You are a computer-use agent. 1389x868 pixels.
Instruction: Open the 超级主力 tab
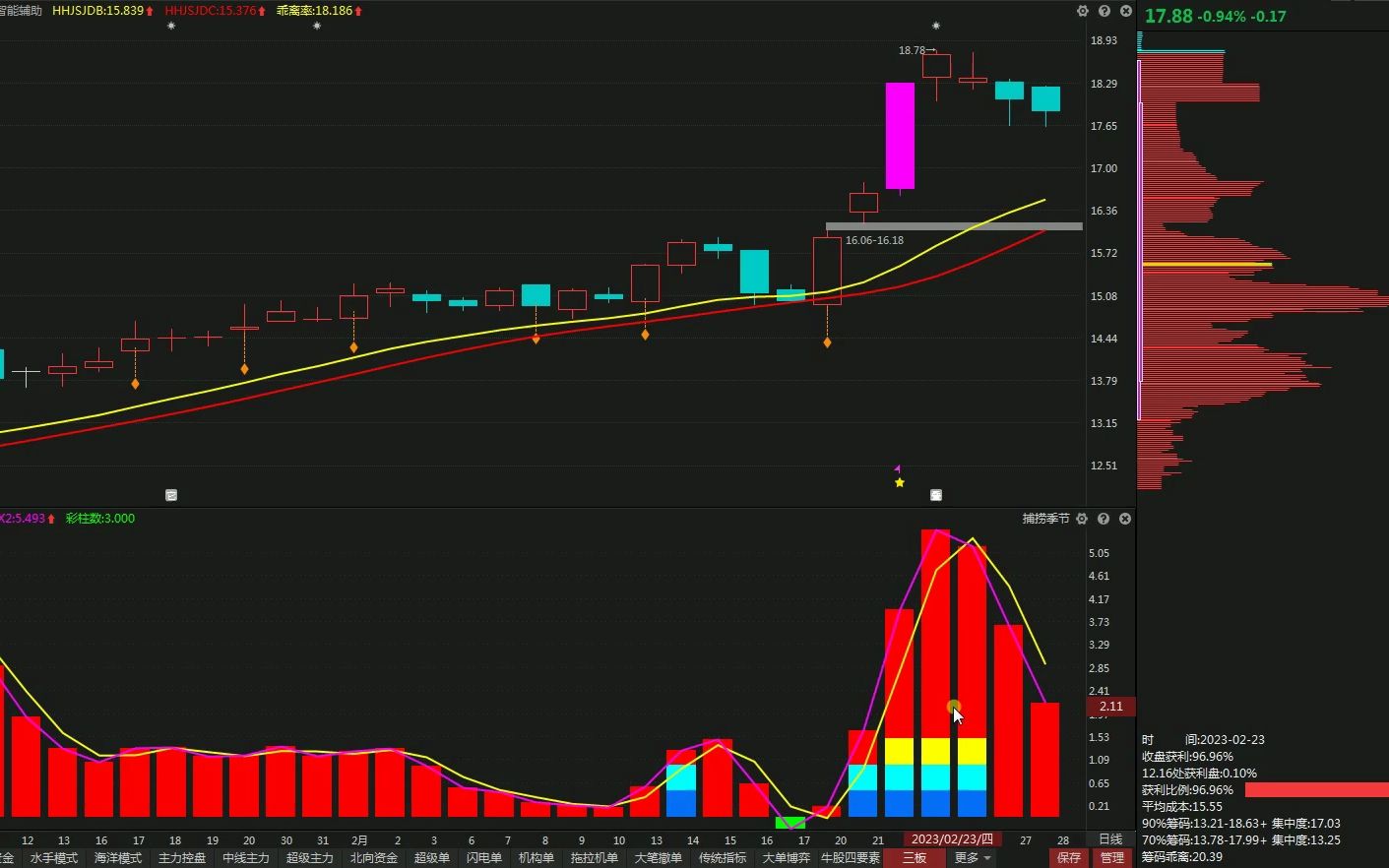[310, 858]
